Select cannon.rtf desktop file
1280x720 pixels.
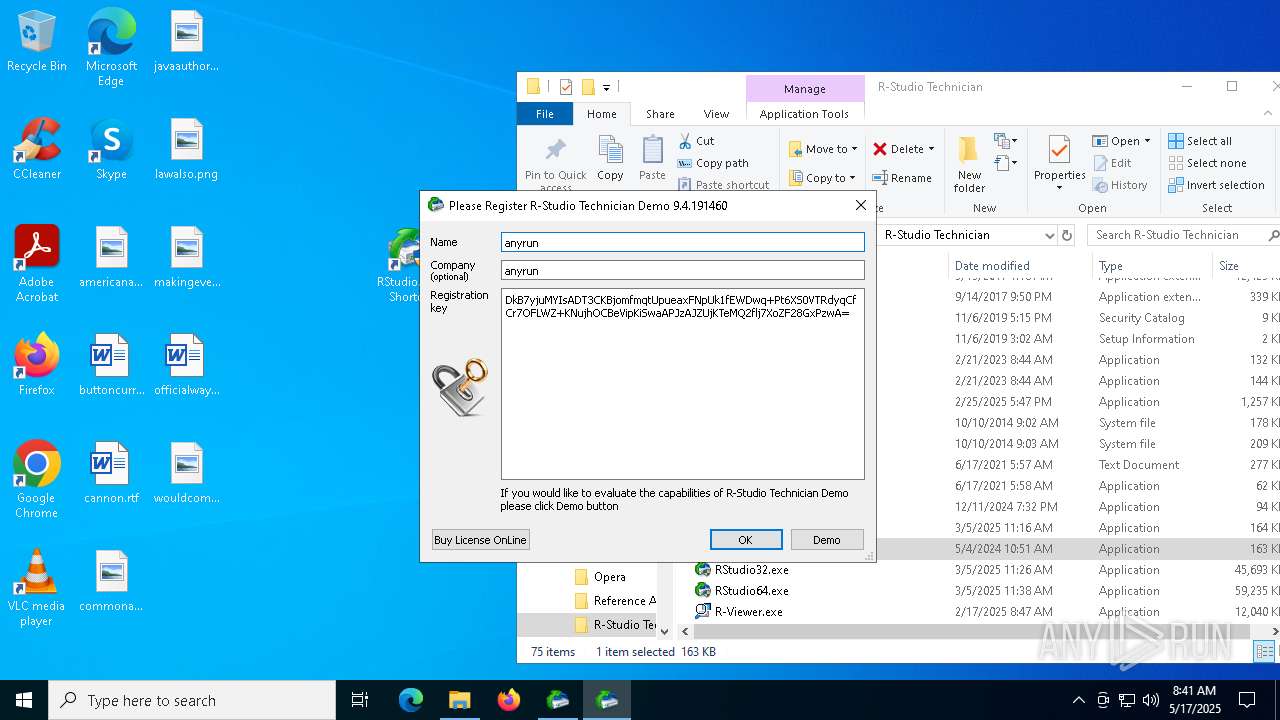111,474
